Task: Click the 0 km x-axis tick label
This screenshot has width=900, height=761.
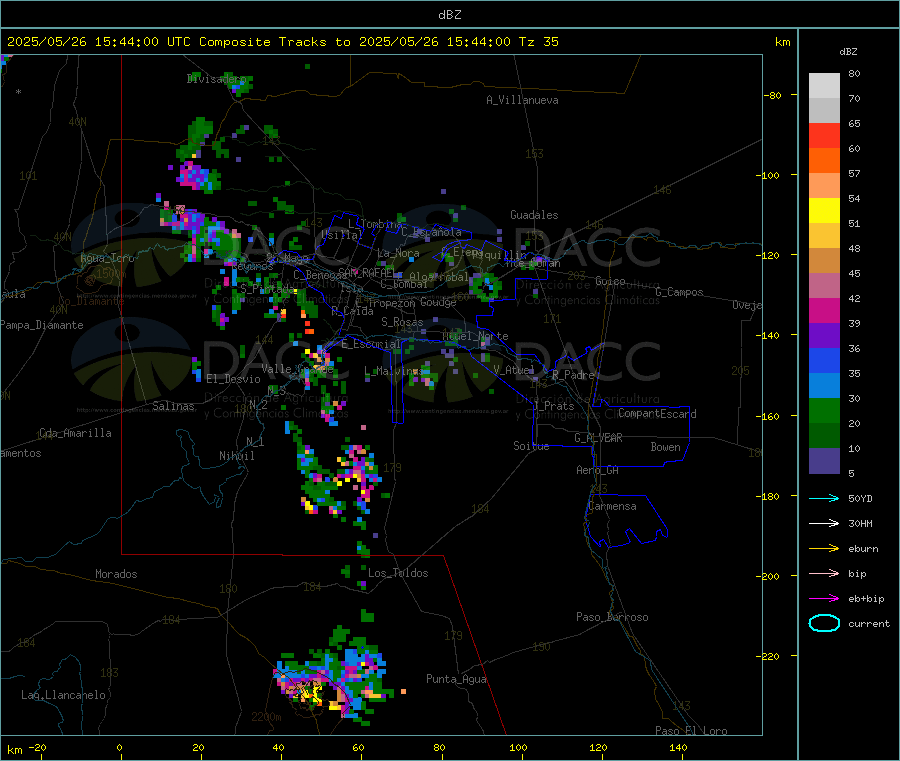Action: click(x=119, y=747)
